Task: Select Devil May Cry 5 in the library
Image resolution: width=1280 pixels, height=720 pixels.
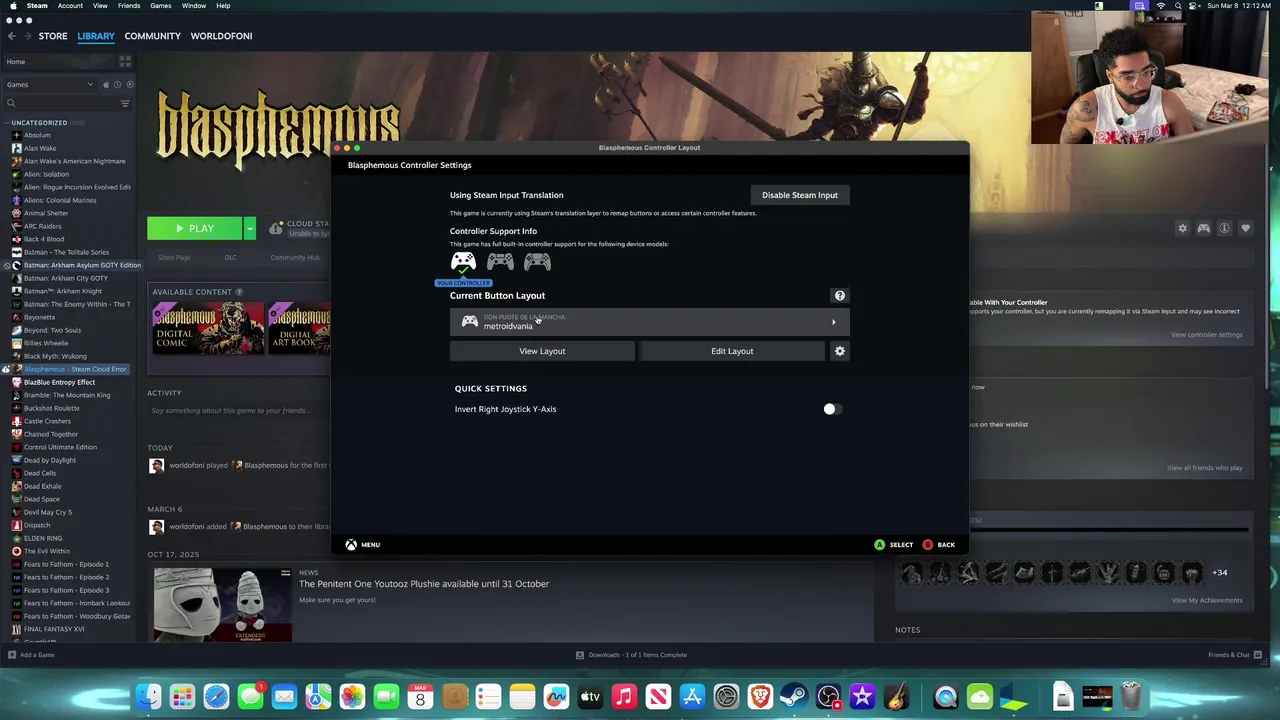Action: pos(48,512)
